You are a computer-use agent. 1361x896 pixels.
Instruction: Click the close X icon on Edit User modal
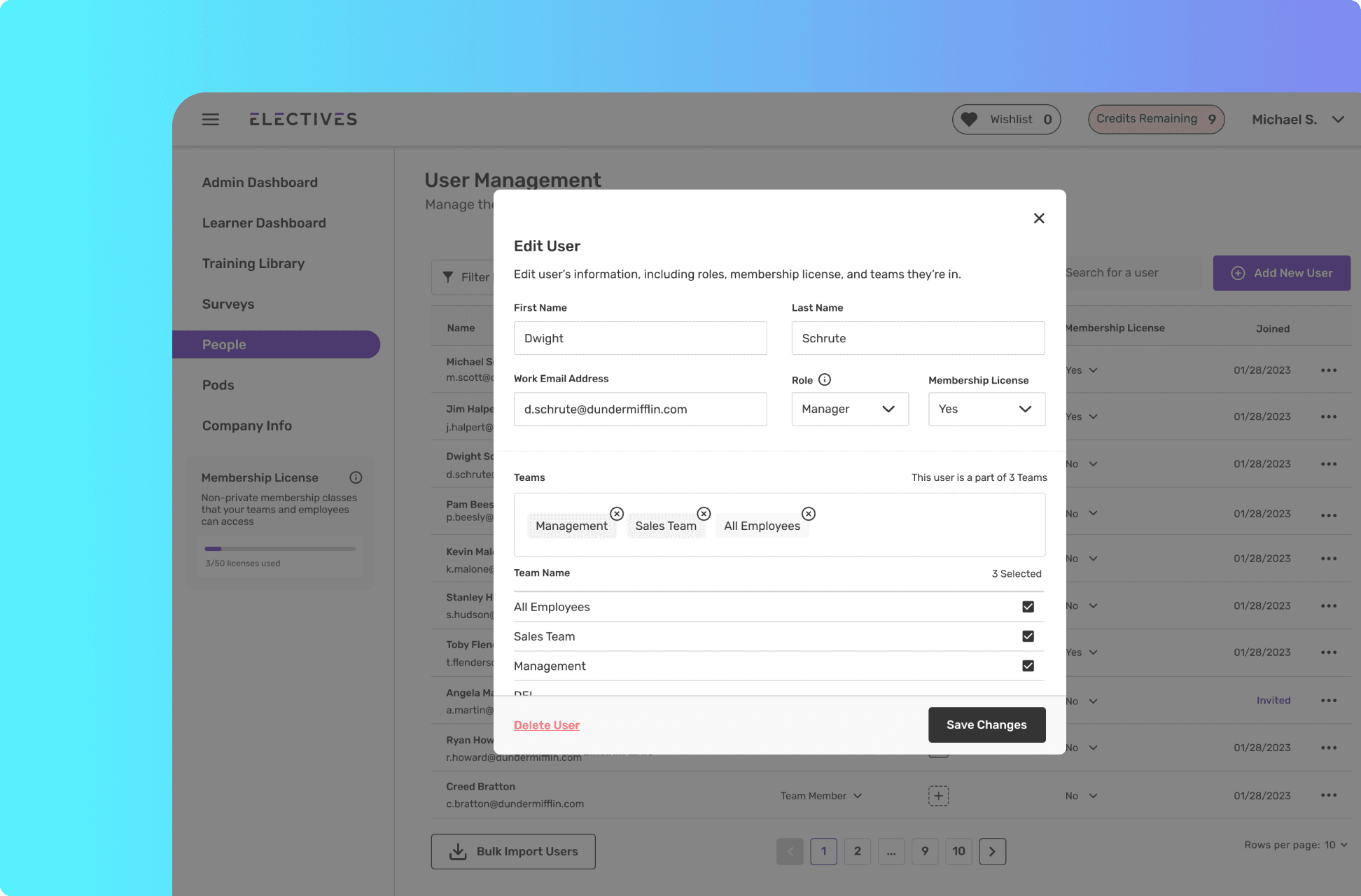[1038, 218]
